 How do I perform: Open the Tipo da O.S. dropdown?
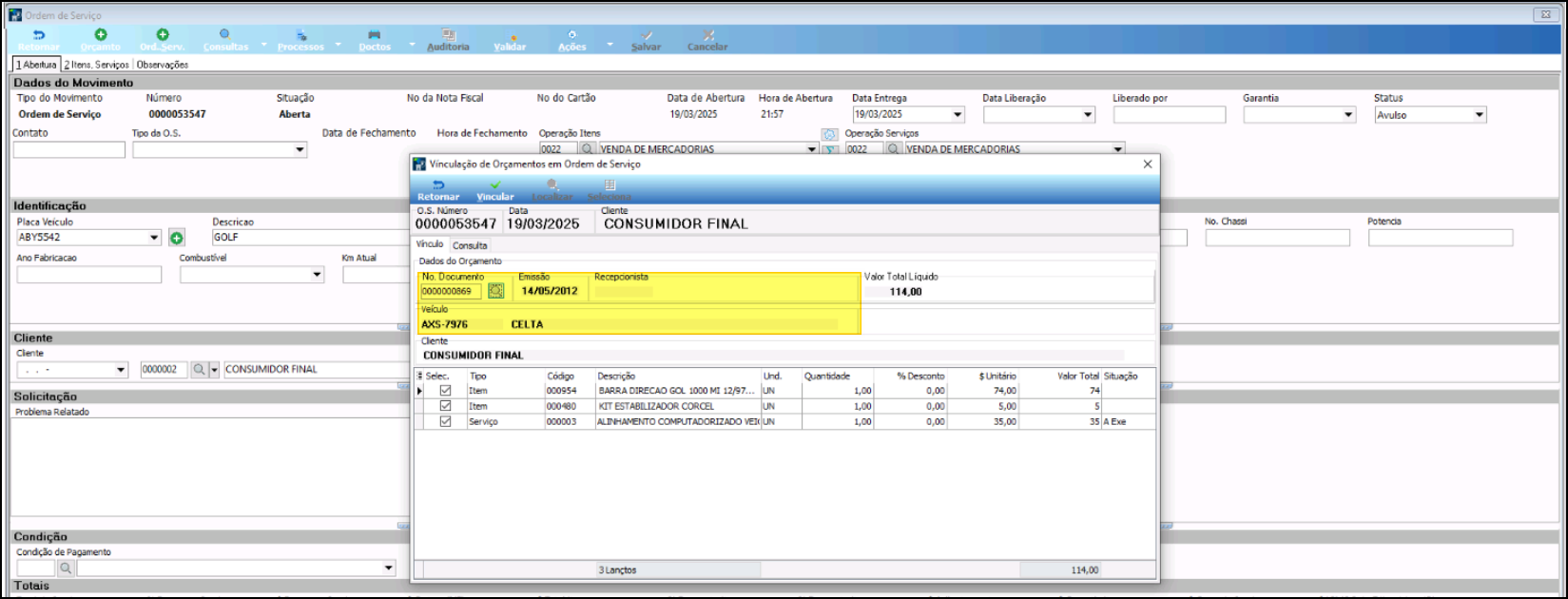click(x=300, y=150)
